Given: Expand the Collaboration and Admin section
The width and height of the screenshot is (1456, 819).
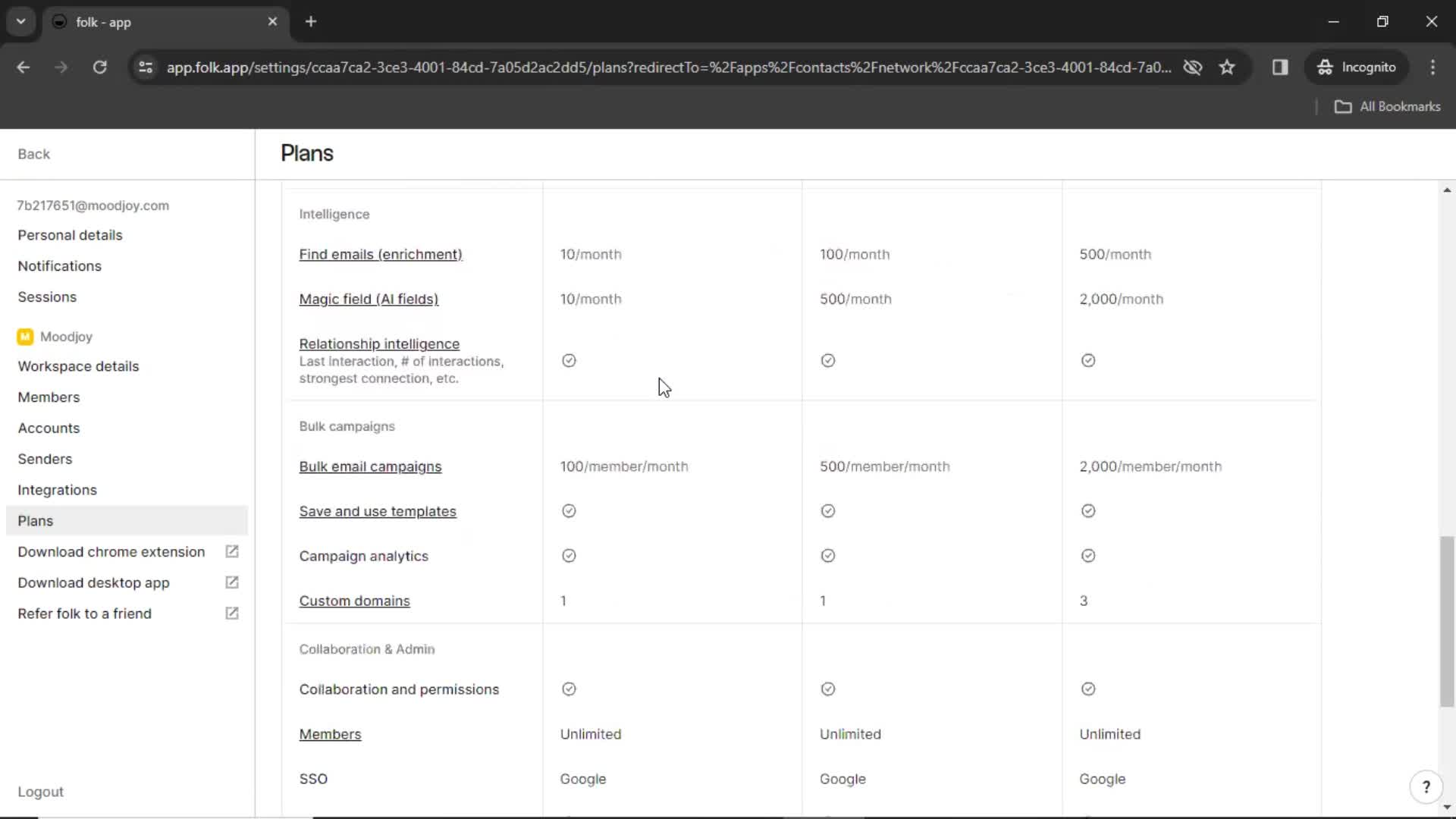Looking at the screenshot, I should 367,649.
